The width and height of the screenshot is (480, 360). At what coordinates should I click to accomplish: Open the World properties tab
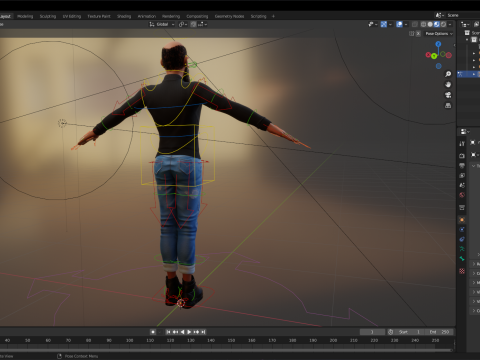[462, 195]
